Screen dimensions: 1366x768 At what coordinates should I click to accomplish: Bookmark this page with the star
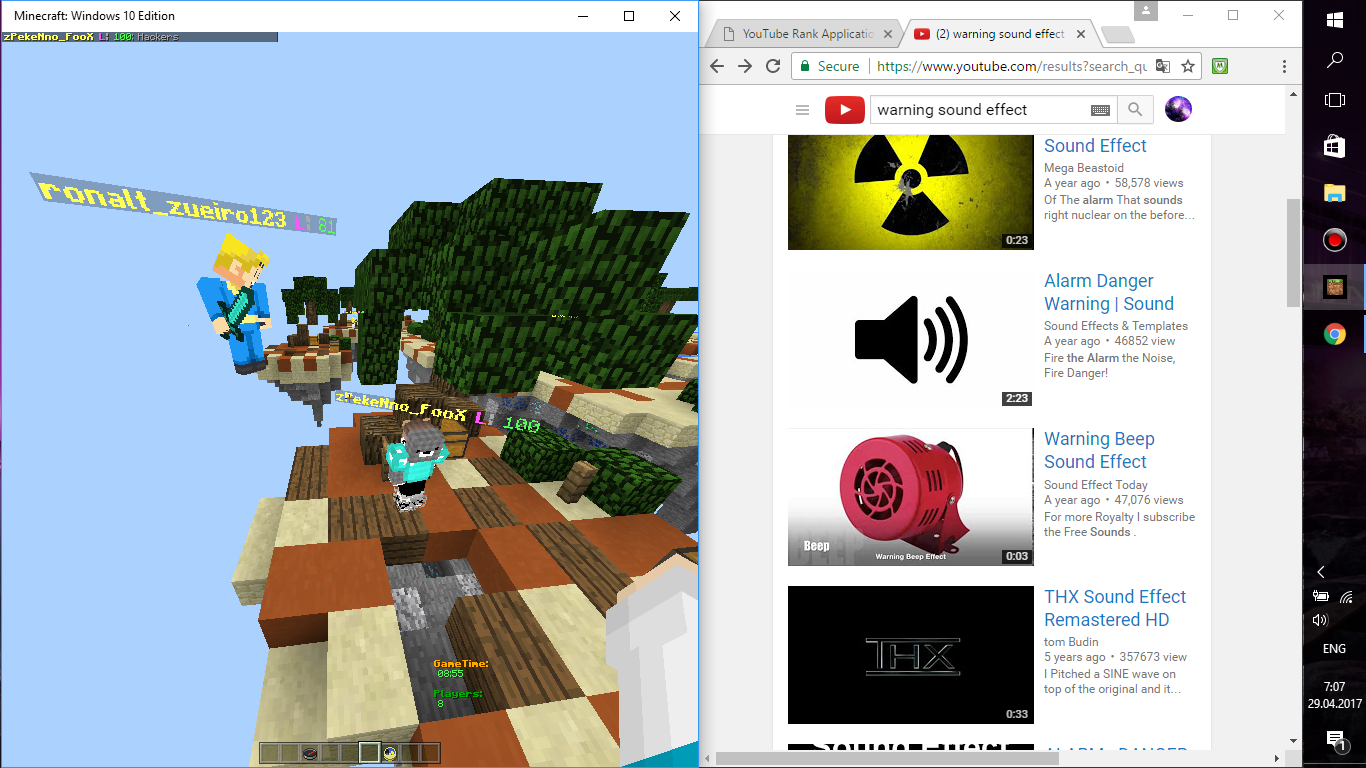point(1188,66)
